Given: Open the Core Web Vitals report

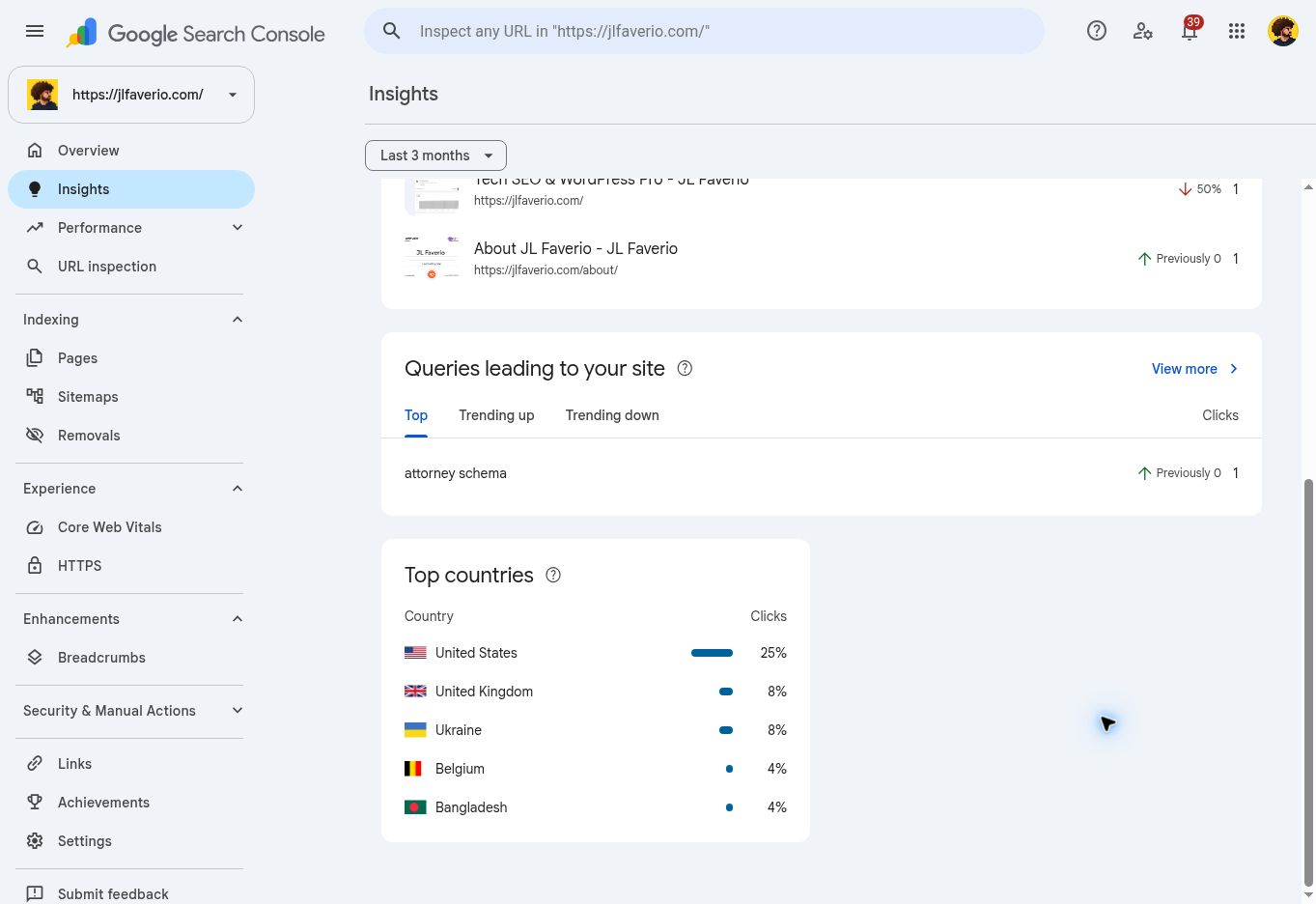Looking at the screenshot, I should (x=131, y=527).
